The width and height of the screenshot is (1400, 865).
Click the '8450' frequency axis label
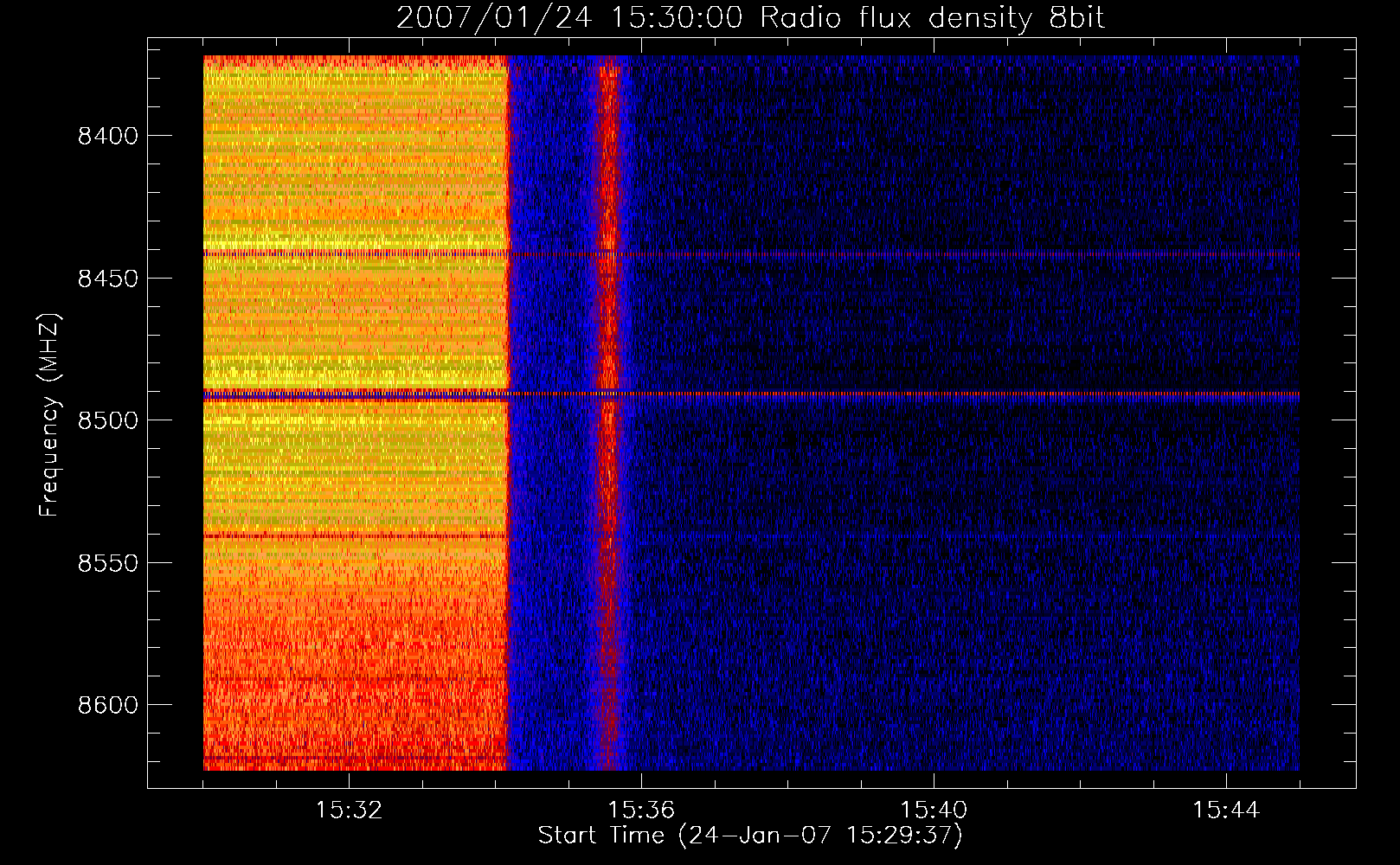point(107,279)
